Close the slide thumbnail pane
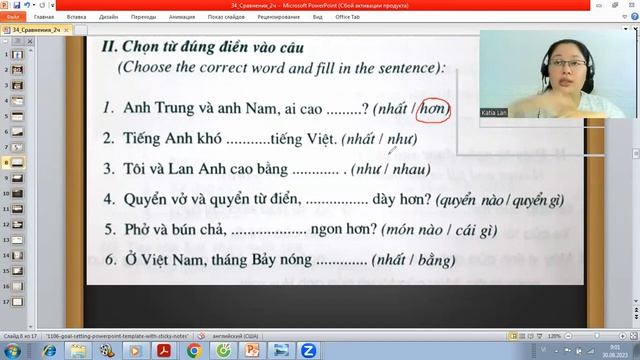 click(x=30, y=41)
